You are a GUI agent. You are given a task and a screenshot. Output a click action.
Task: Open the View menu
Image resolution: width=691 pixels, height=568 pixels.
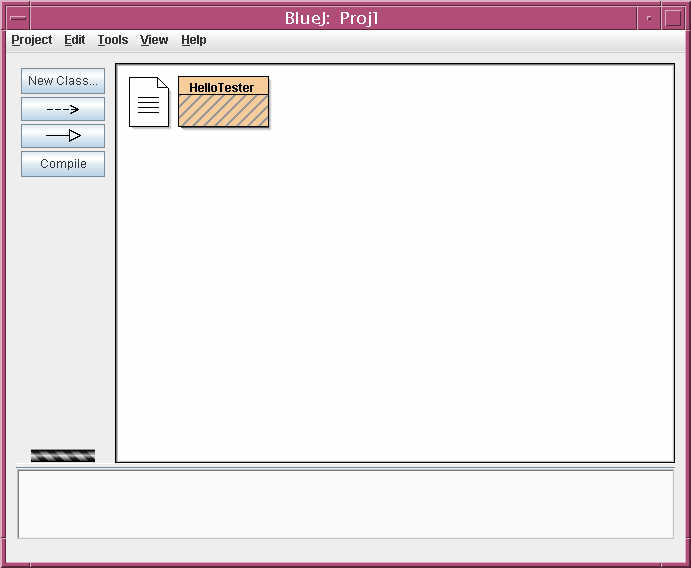coord(154,40)
